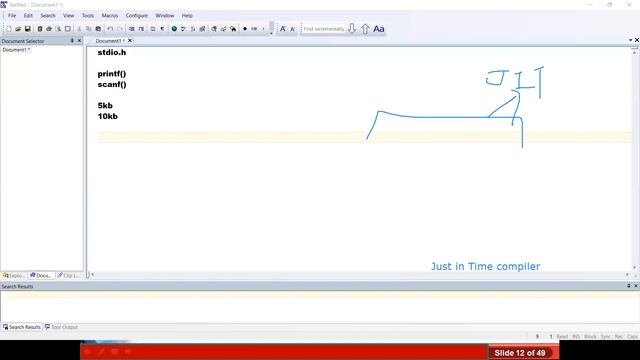Open Find dialog with binoculars icon

pyautogui.click(x=214, y=29)
